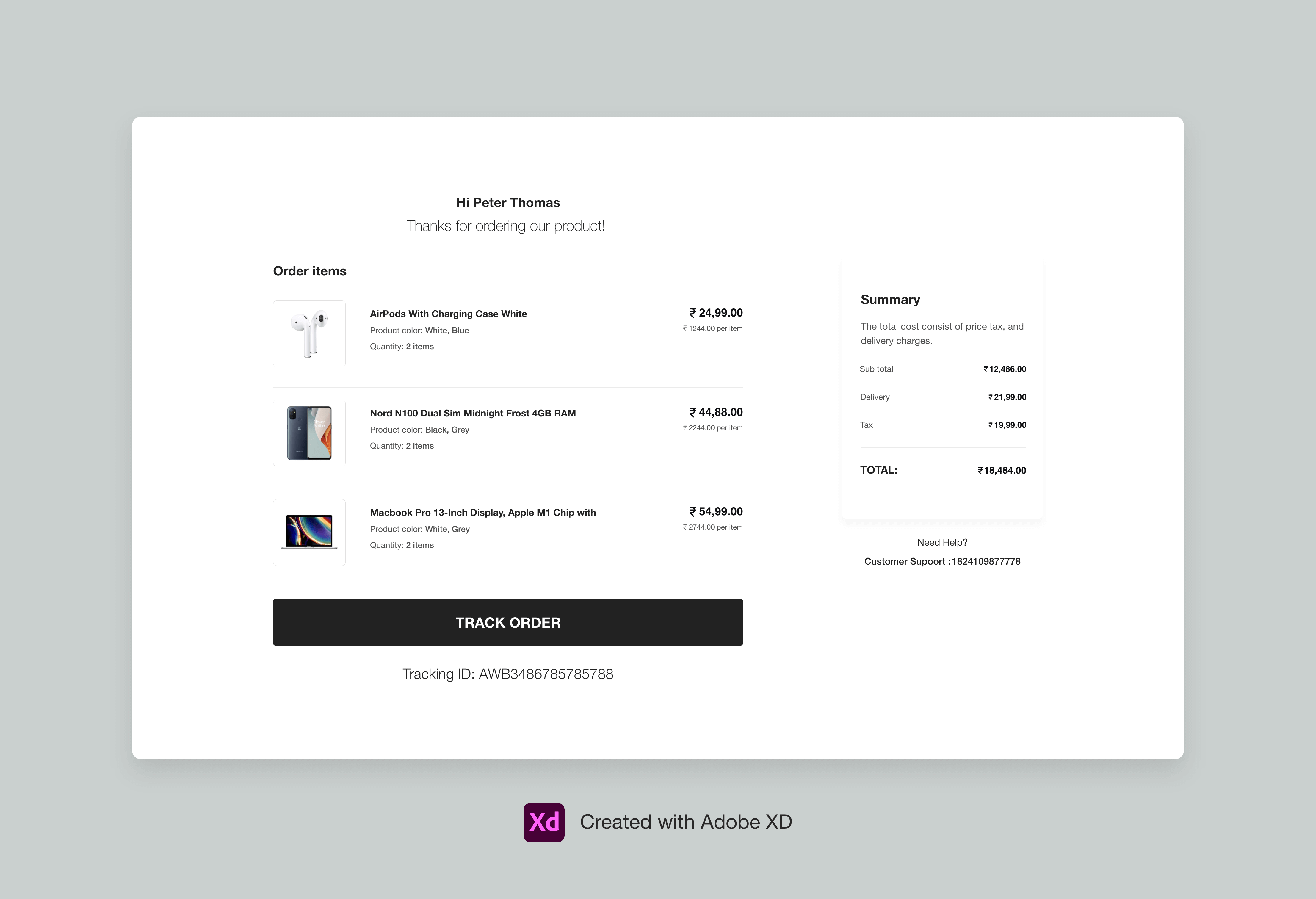This screenshot has height=899, width=1316.
Task: Click Nord N100 Dual Sim product title
Action: click(472, 413)
